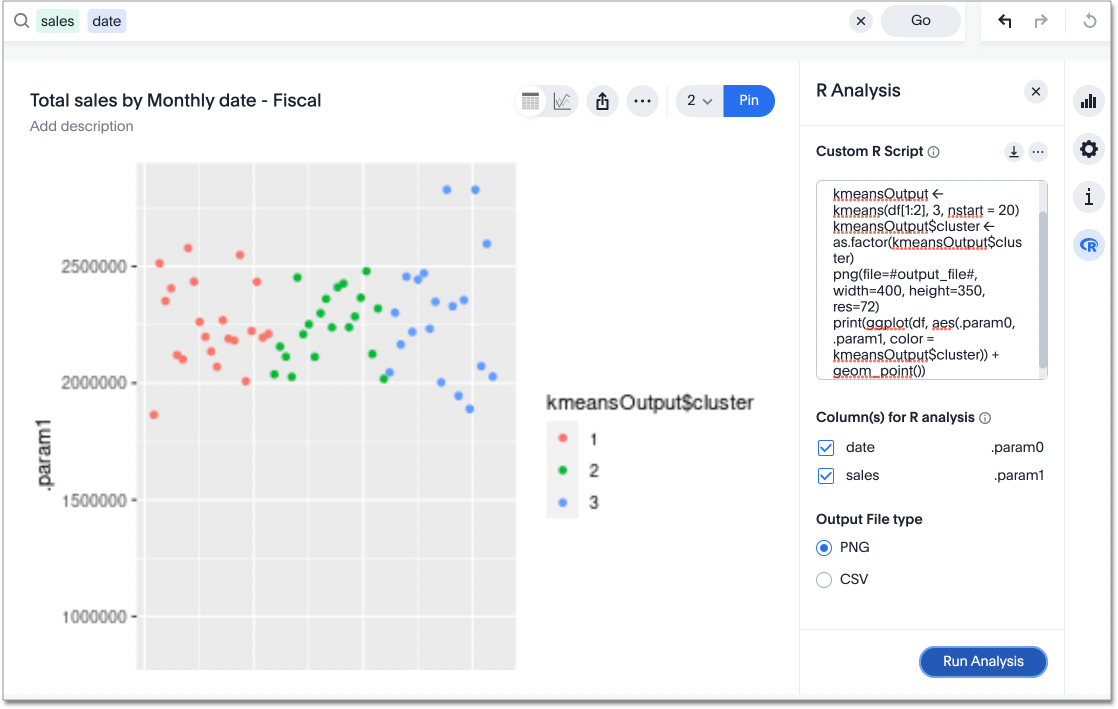Select the PNG output radio button
Screen dimensions: 1118x709
tap(823, 547)
